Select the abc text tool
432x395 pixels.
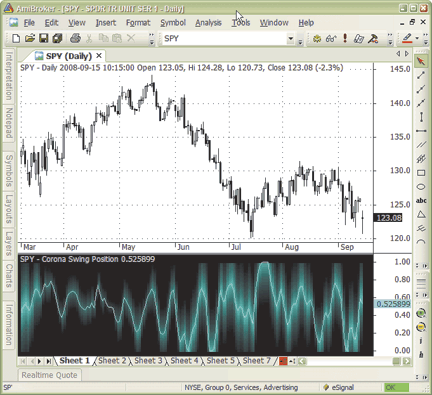(x=421, y=200)
